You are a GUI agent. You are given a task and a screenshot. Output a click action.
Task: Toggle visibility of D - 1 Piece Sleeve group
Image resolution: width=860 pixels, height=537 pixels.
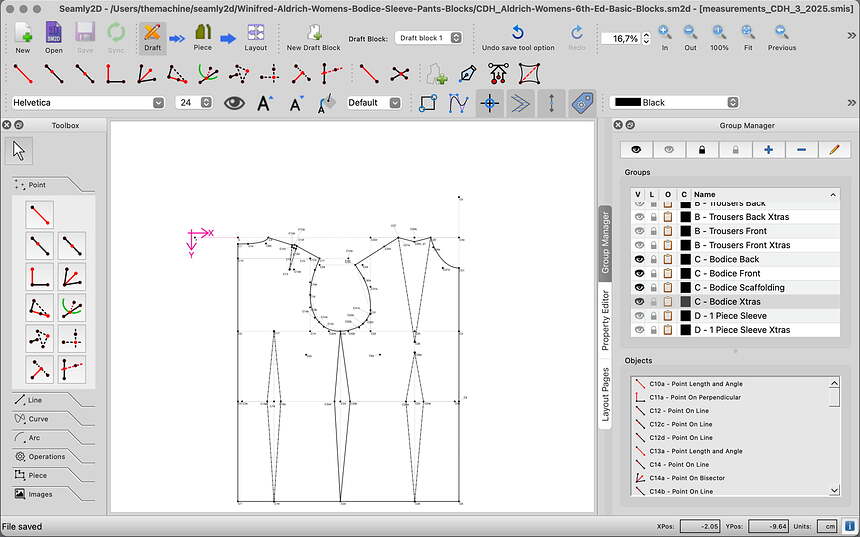coord(639,315)
